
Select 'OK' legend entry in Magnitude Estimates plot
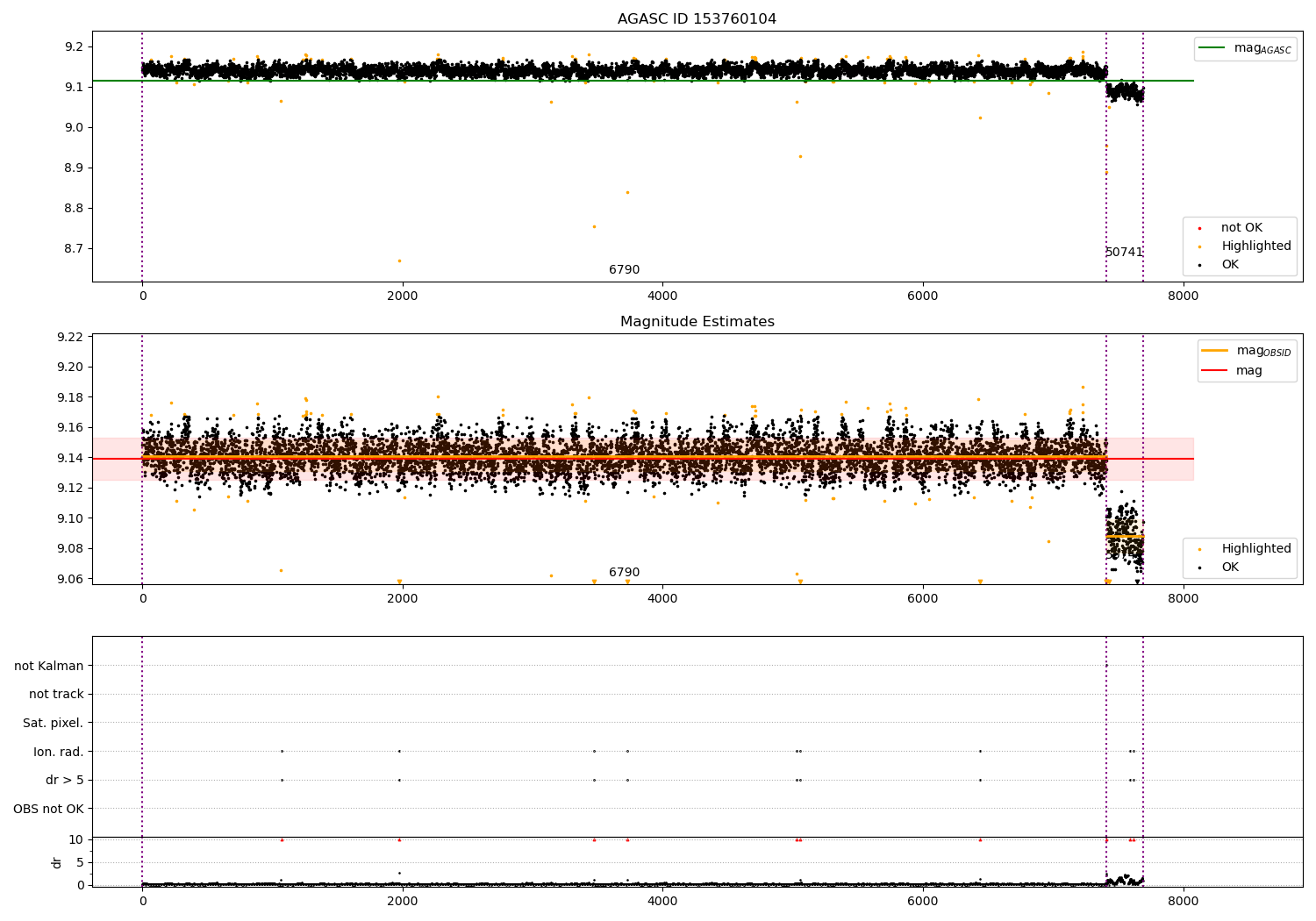pyautogui.click(x=1230, y=568)
